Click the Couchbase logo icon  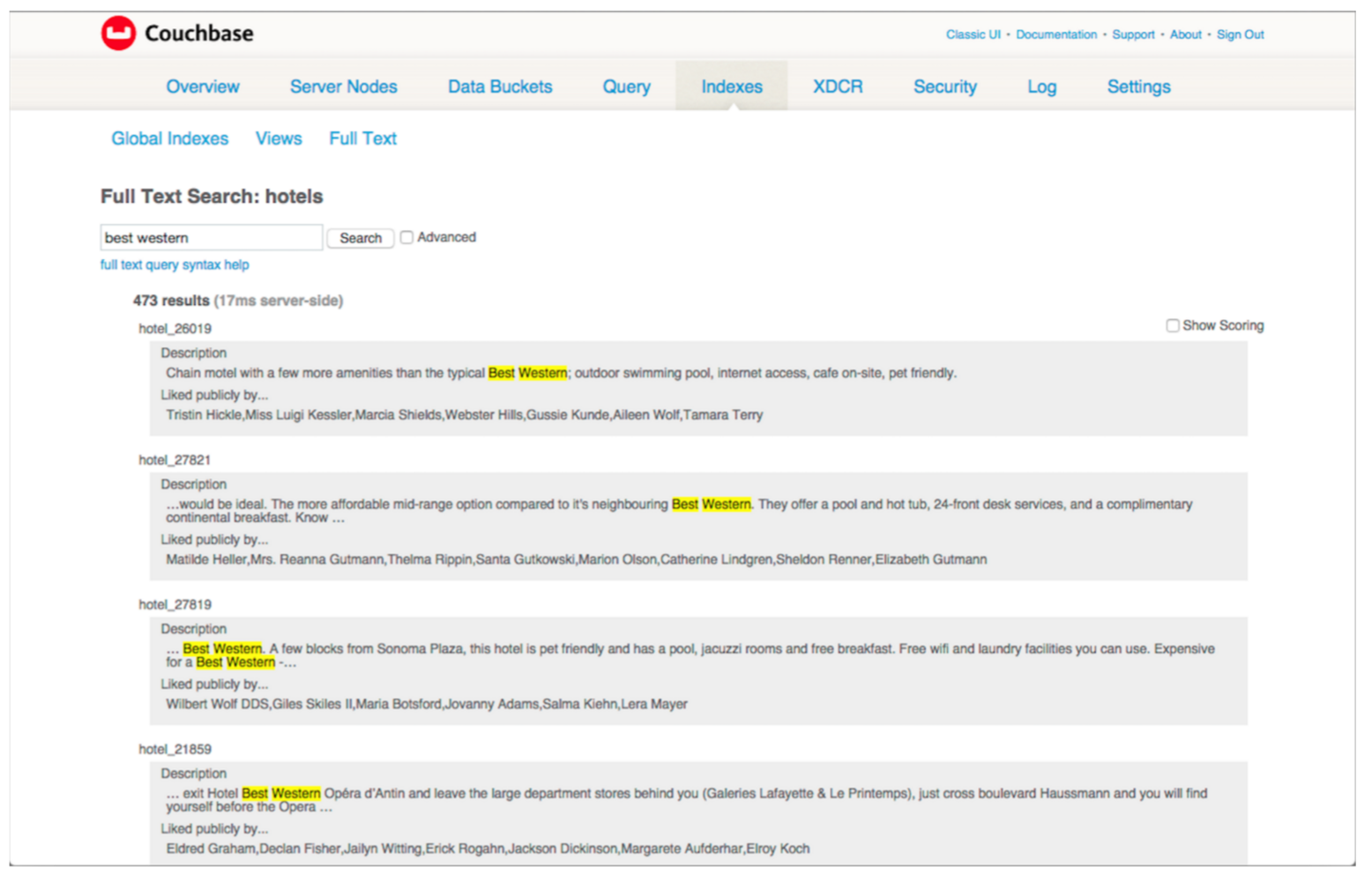[118, 33]
